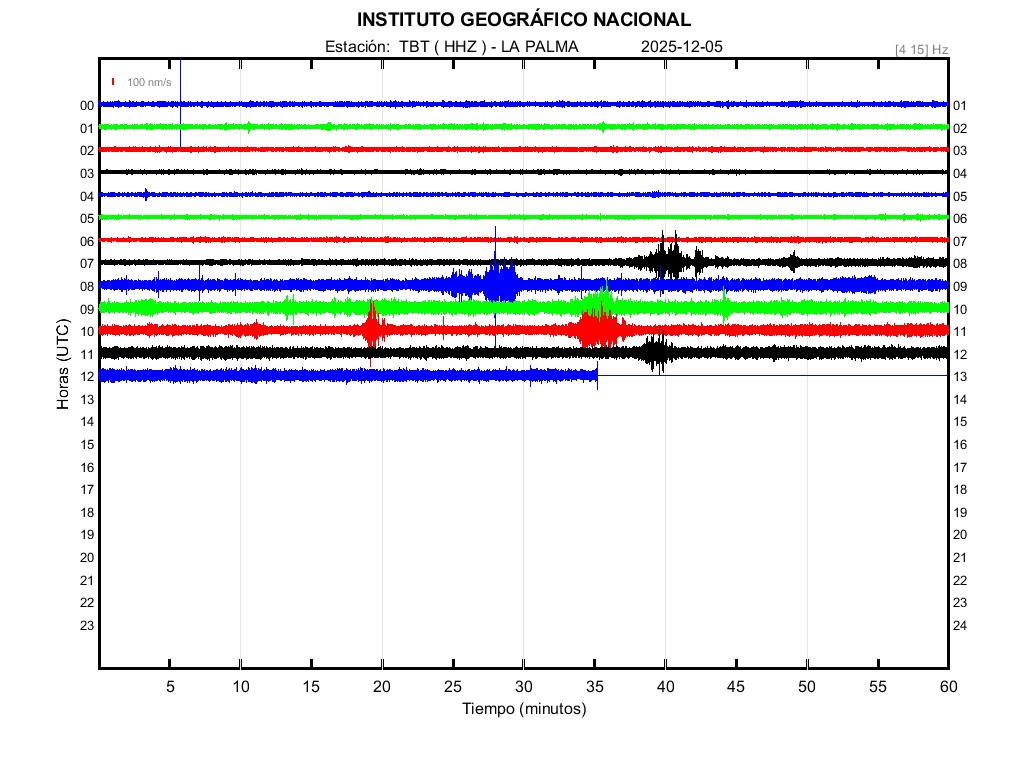Click the red 100 nm/s scale bar
This screenshot has width=1024, height=768.
(114, 82)
